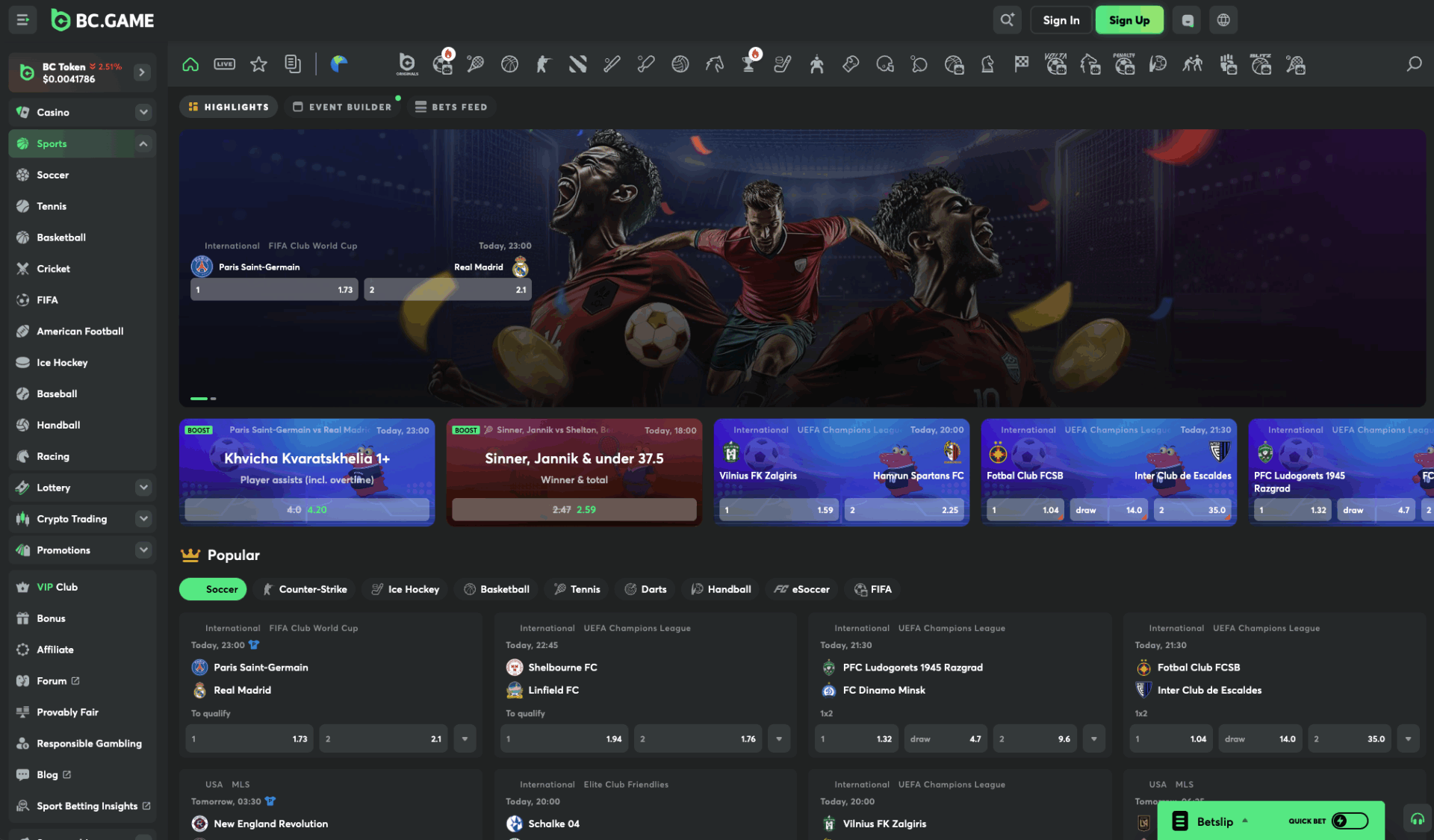
Task: Select the Kvaratskhelia boosted odds 4.20
Action: 307,510
